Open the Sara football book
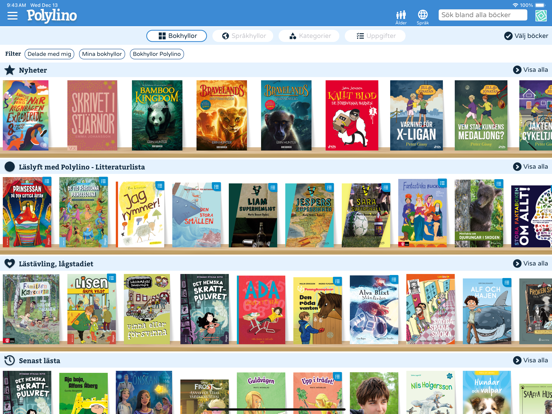Screen dimensions: 552x414 pyautogui.click(x=366, y=215)
